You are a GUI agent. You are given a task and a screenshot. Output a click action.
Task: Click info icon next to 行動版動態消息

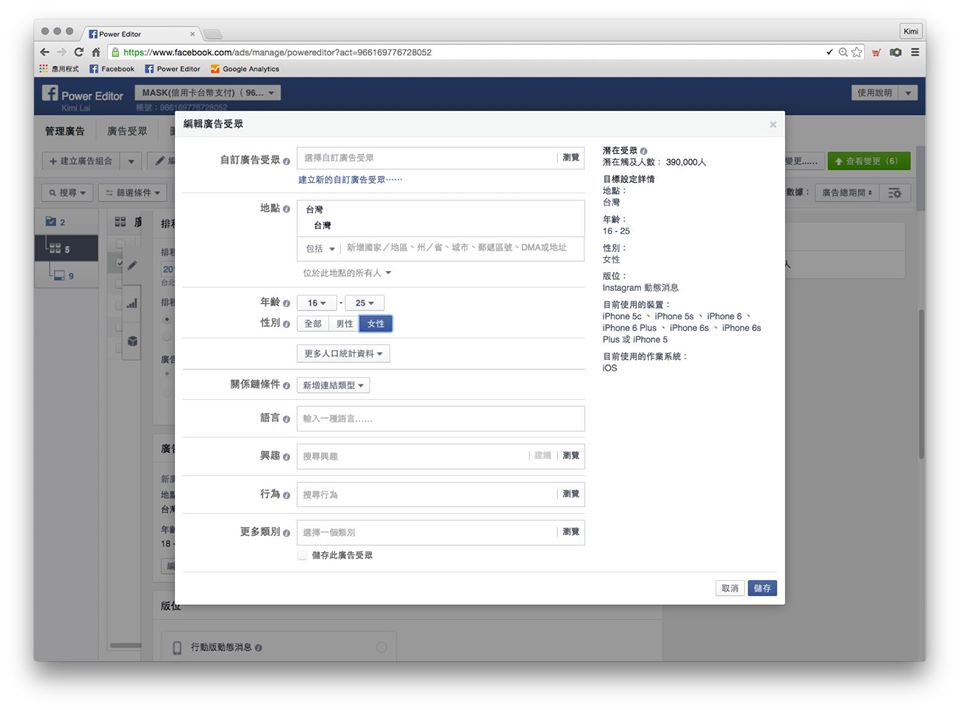pyautogui.click(x=258, y=648)
